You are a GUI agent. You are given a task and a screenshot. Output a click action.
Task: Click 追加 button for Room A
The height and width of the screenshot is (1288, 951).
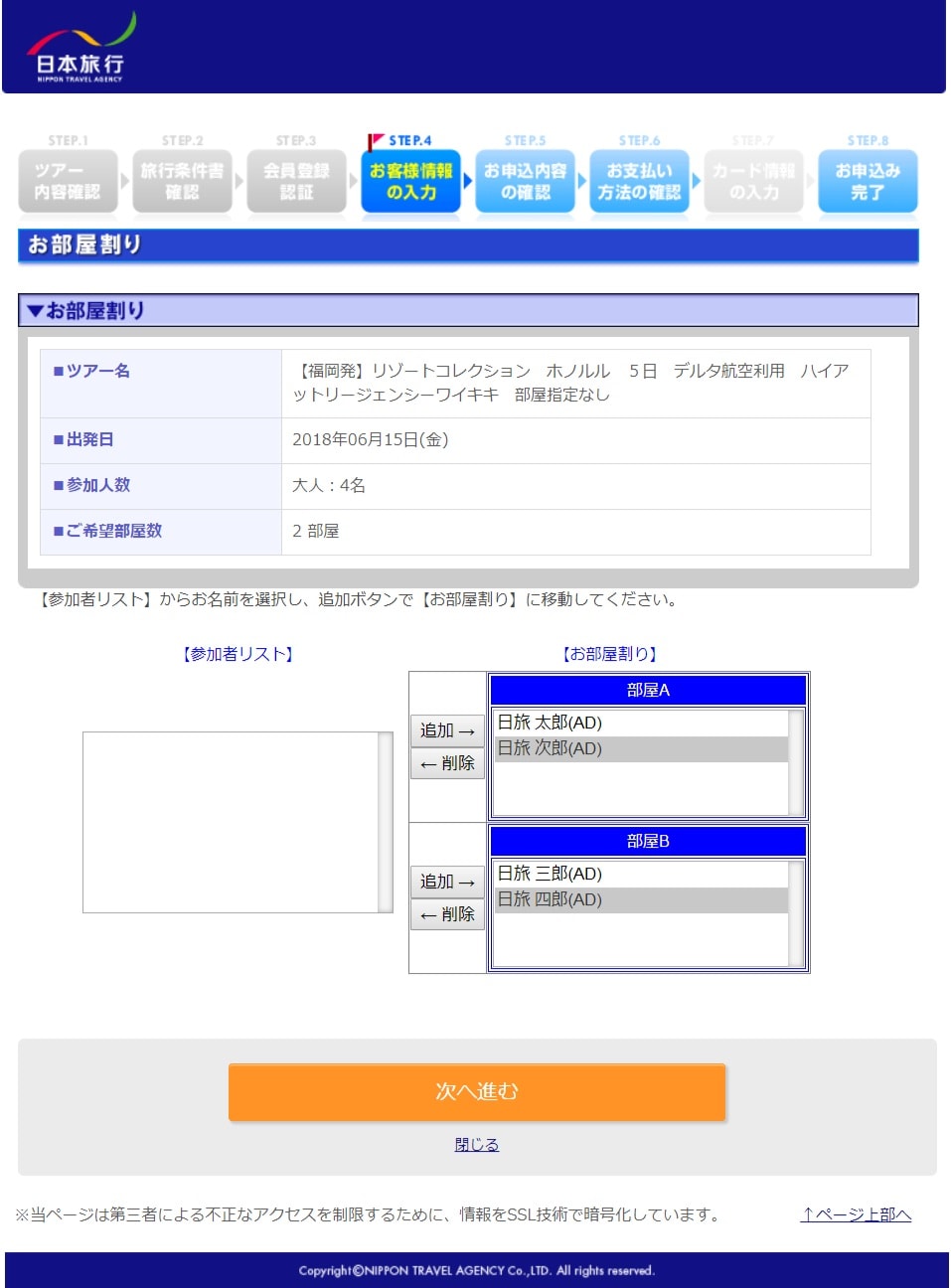tap(447, 730)
